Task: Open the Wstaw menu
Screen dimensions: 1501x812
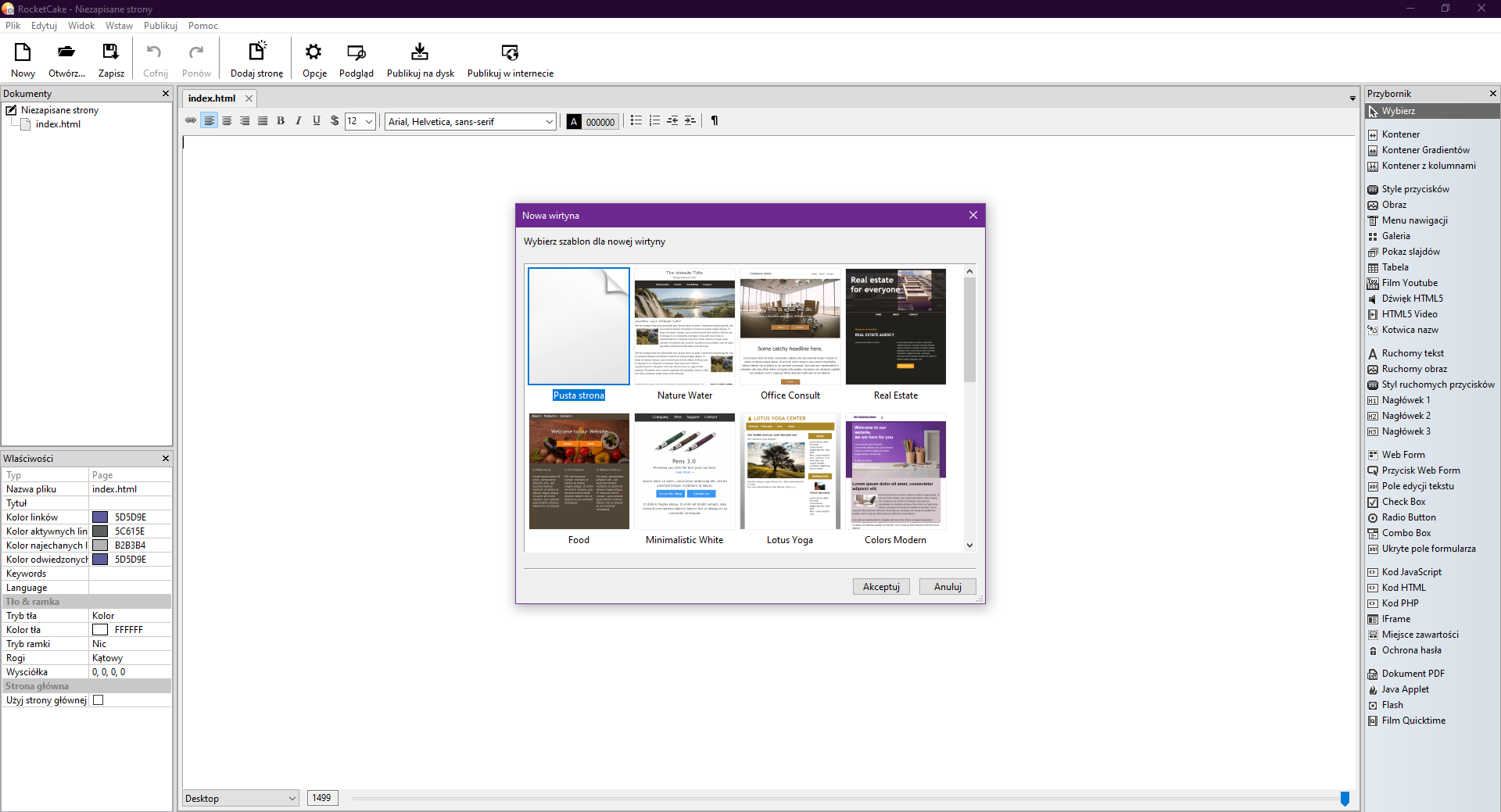Action: tap(119, 26)
